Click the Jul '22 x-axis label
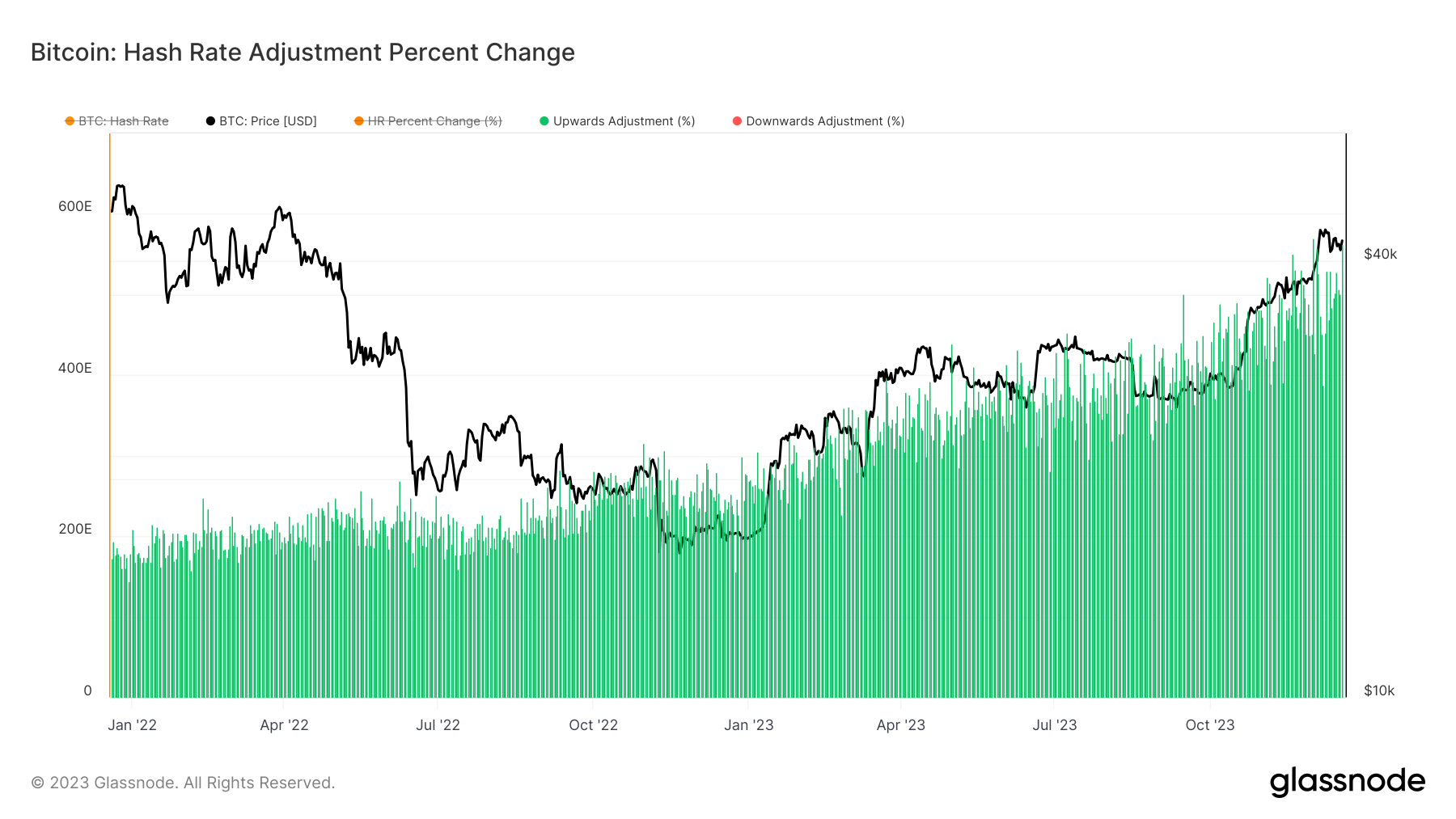This screenshot has width=1456, height=819. coord(438,725)
